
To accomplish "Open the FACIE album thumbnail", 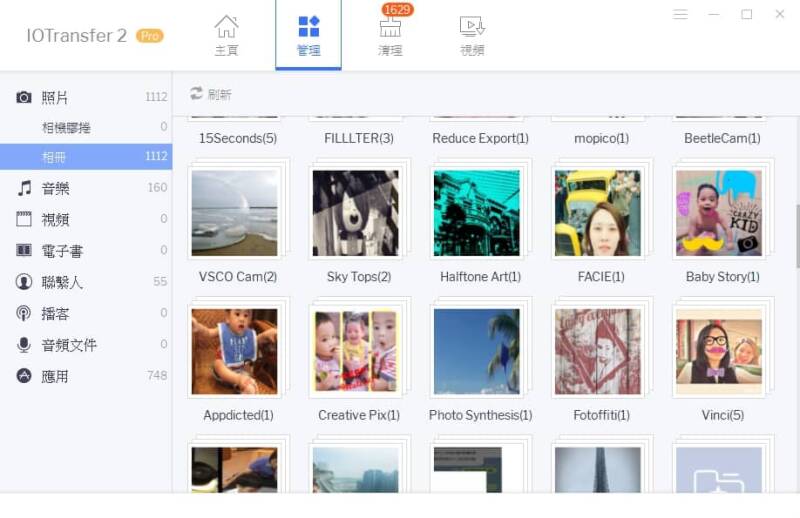I will 597,213.
